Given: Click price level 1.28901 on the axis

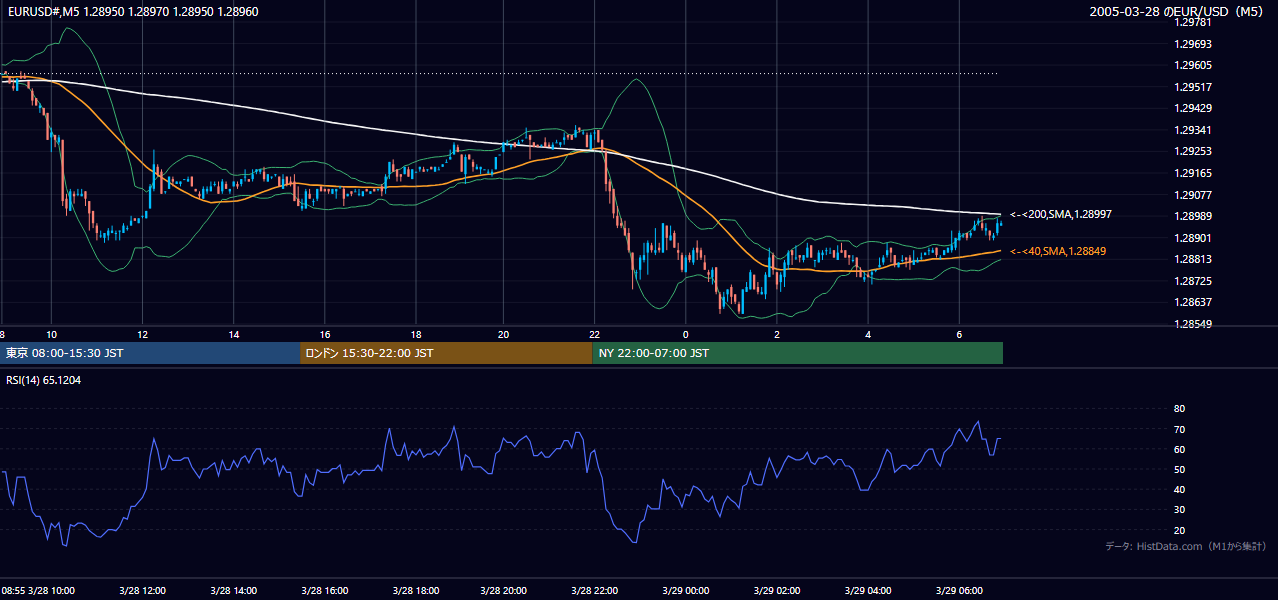Looking at the screenshot, I should (x=1193, y=238).
